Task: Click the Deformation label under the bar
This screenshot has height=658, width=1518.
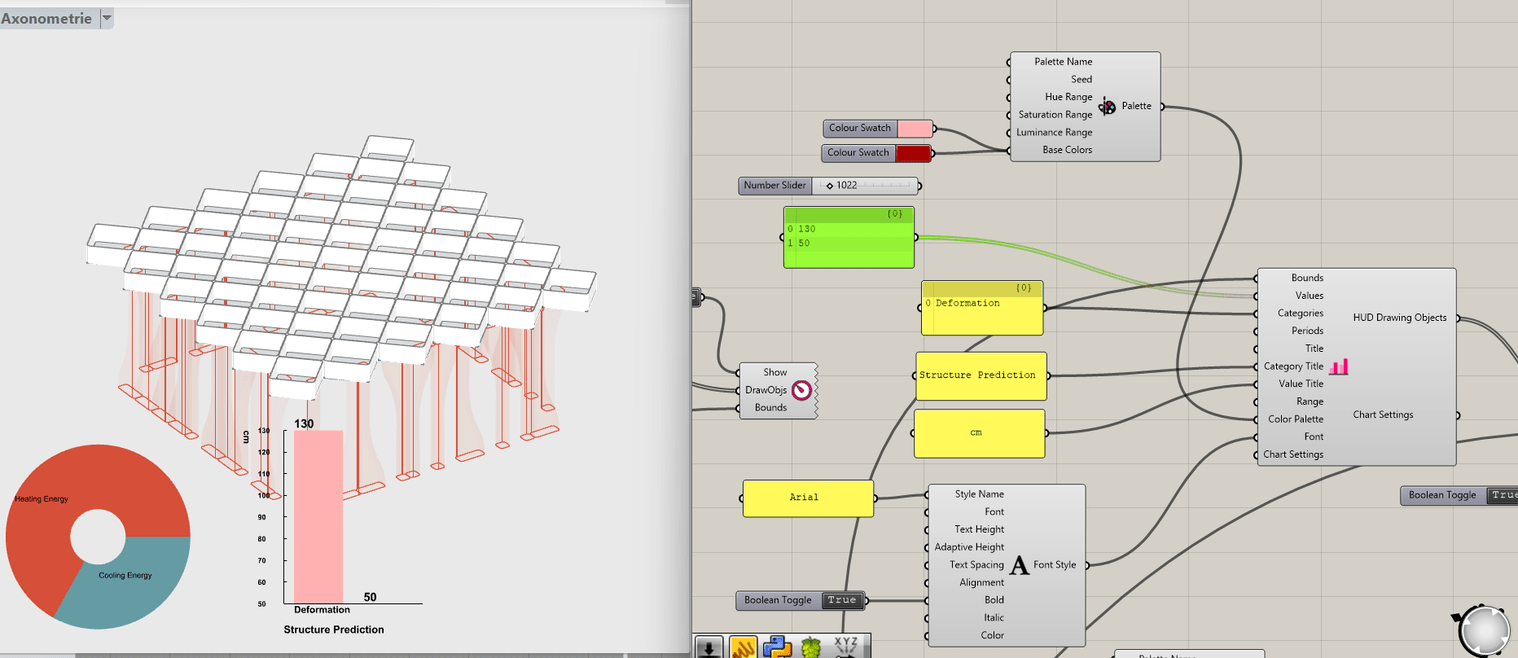Action: pos(322,610)
